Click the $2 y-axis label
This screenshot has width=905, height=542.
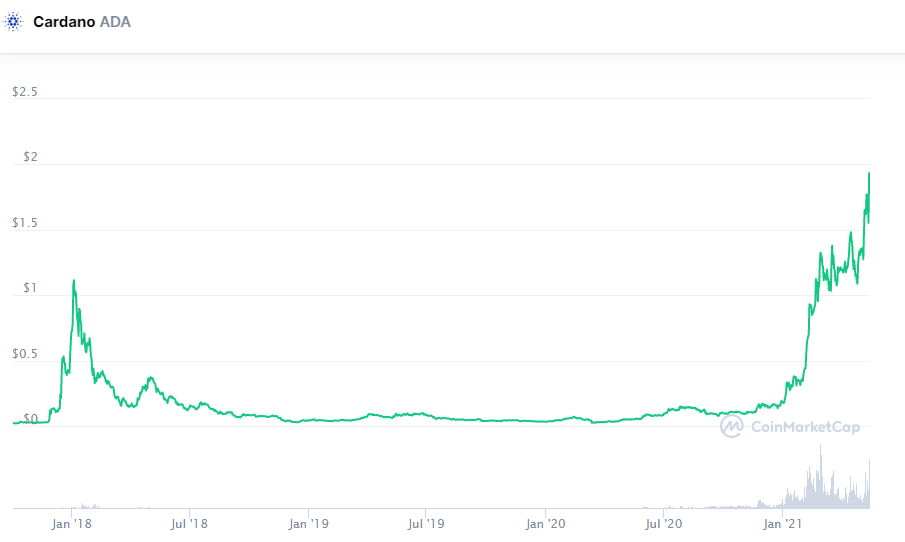pyautogui.click(x=30, y=158)
